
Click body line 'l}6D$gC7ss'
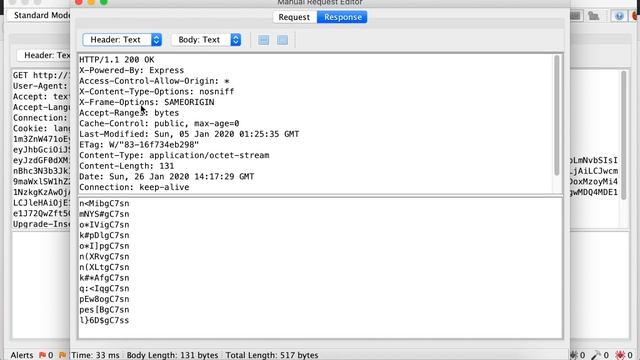pyautogui.click(x=104, y=320)
